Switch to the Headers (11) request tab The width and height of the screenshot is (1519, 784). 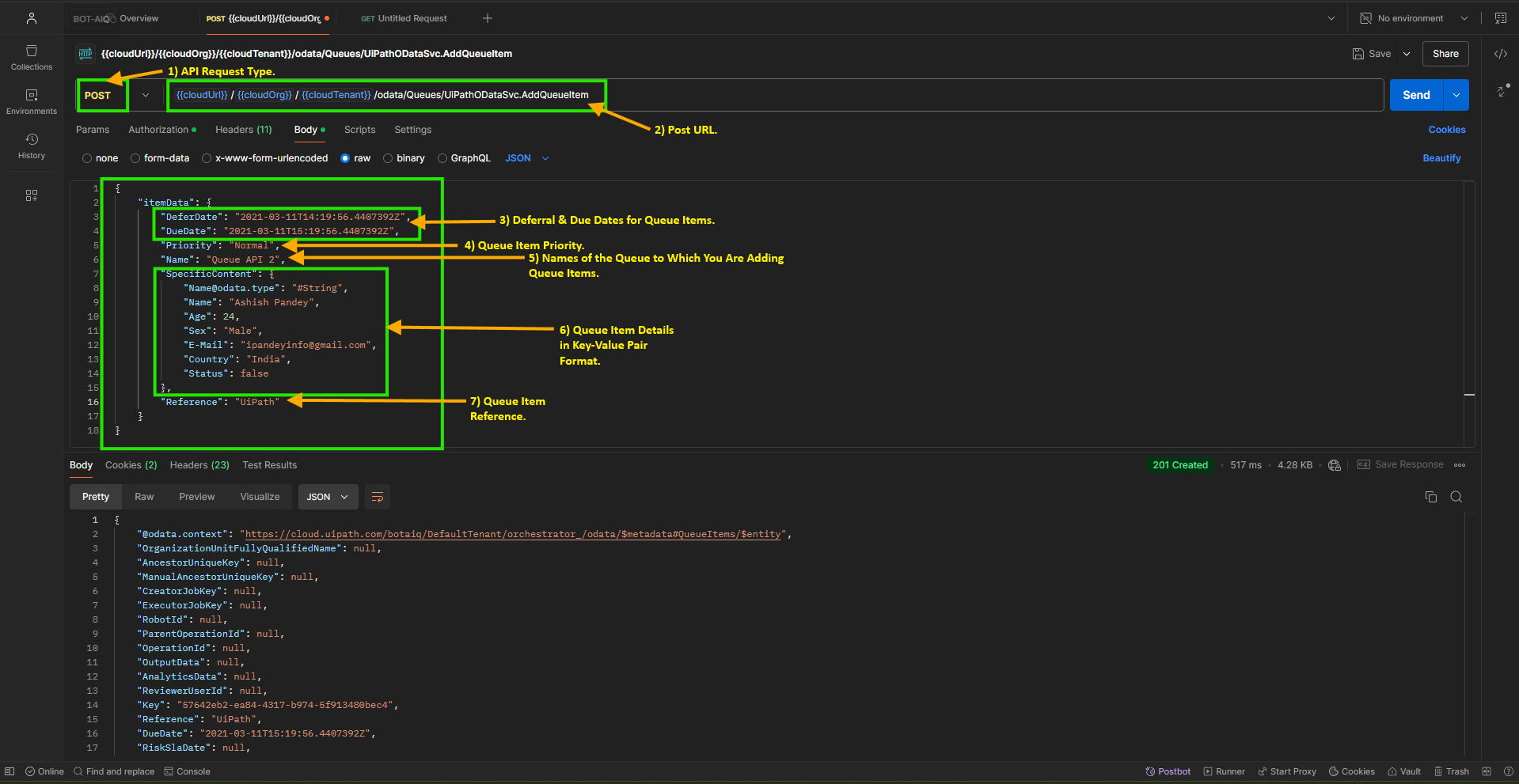point(244,130)
